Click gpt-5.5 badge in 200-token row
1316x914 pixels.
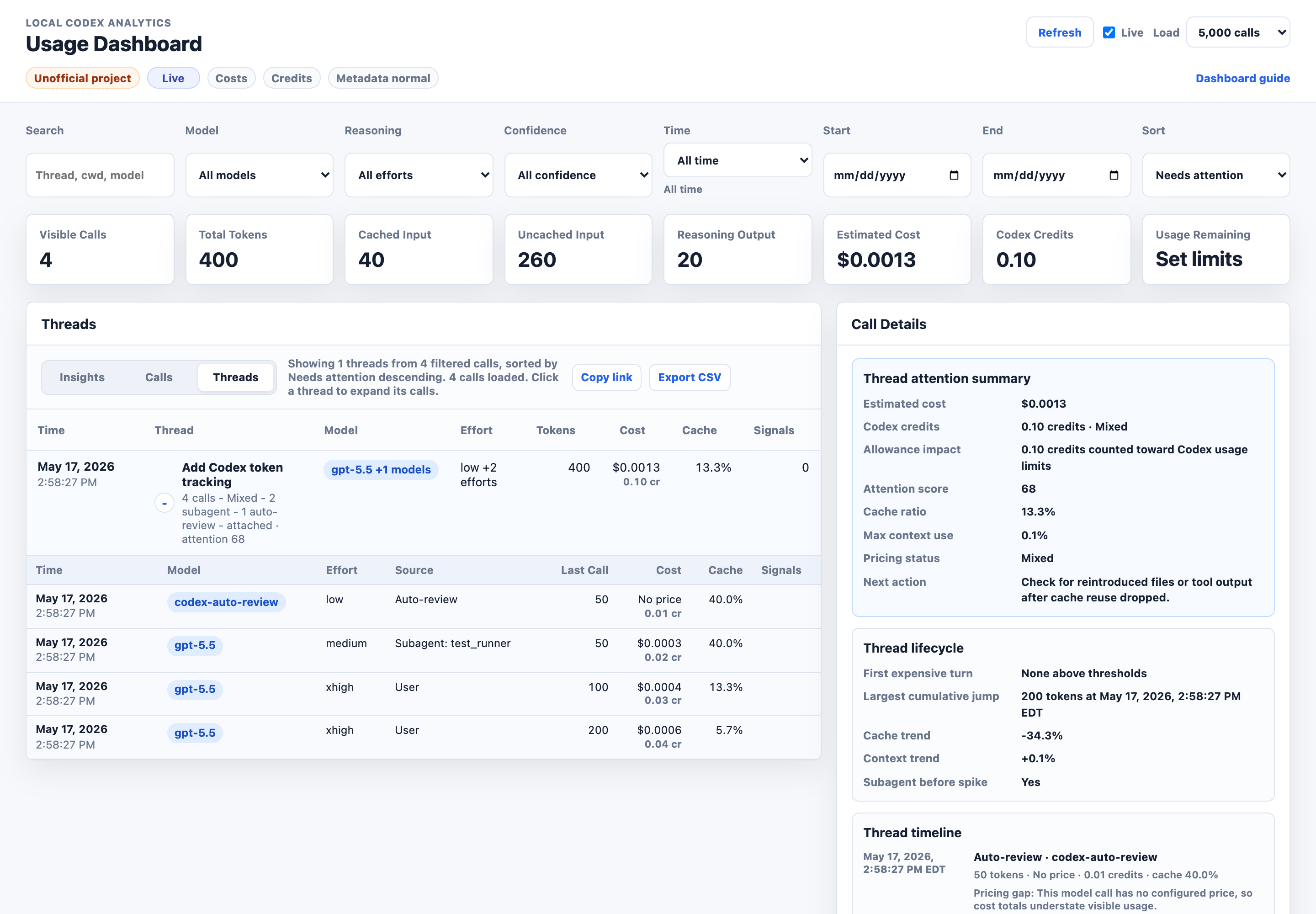[195, 733]
